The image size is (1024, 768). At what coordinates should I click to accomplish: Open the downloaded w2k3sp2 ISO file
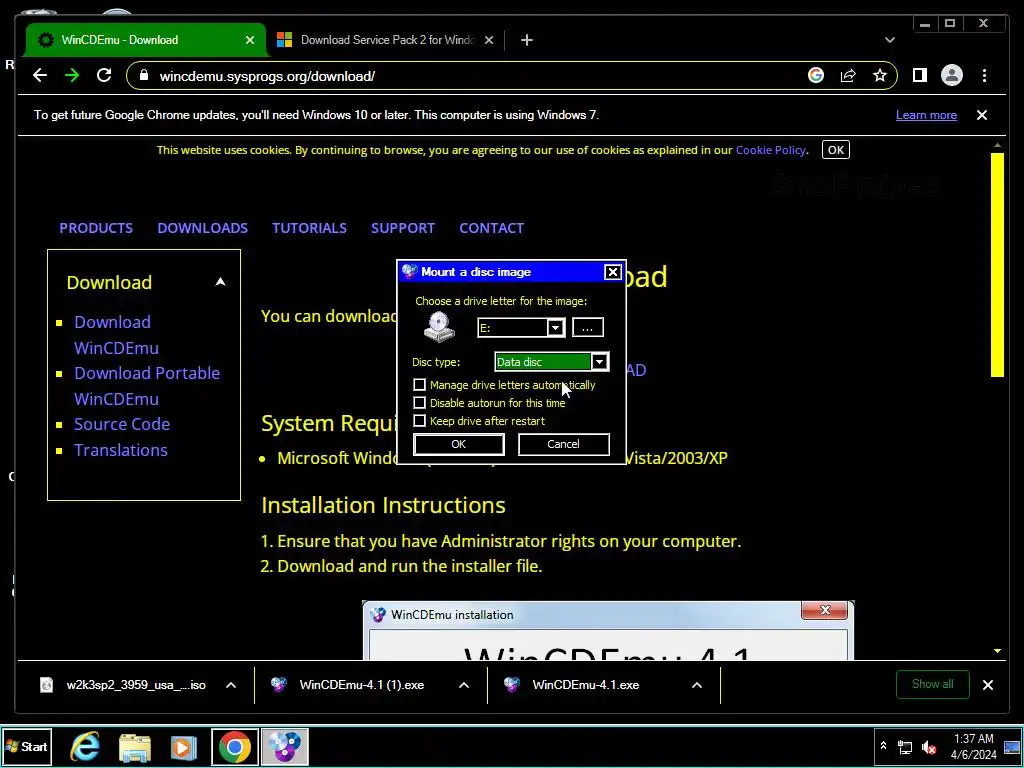(124, 685)
